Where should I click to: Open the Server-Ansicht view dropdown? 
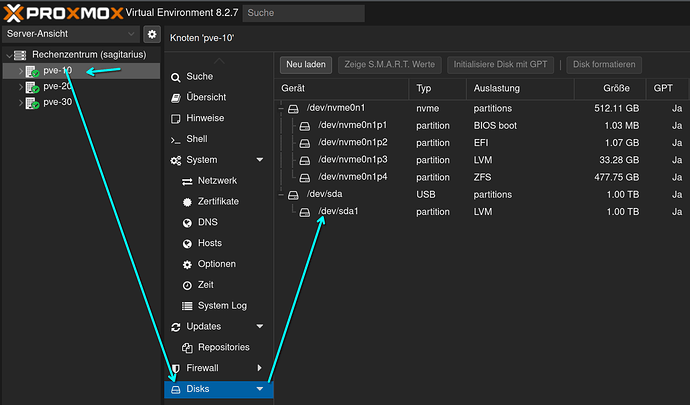(x=71, y=34)
